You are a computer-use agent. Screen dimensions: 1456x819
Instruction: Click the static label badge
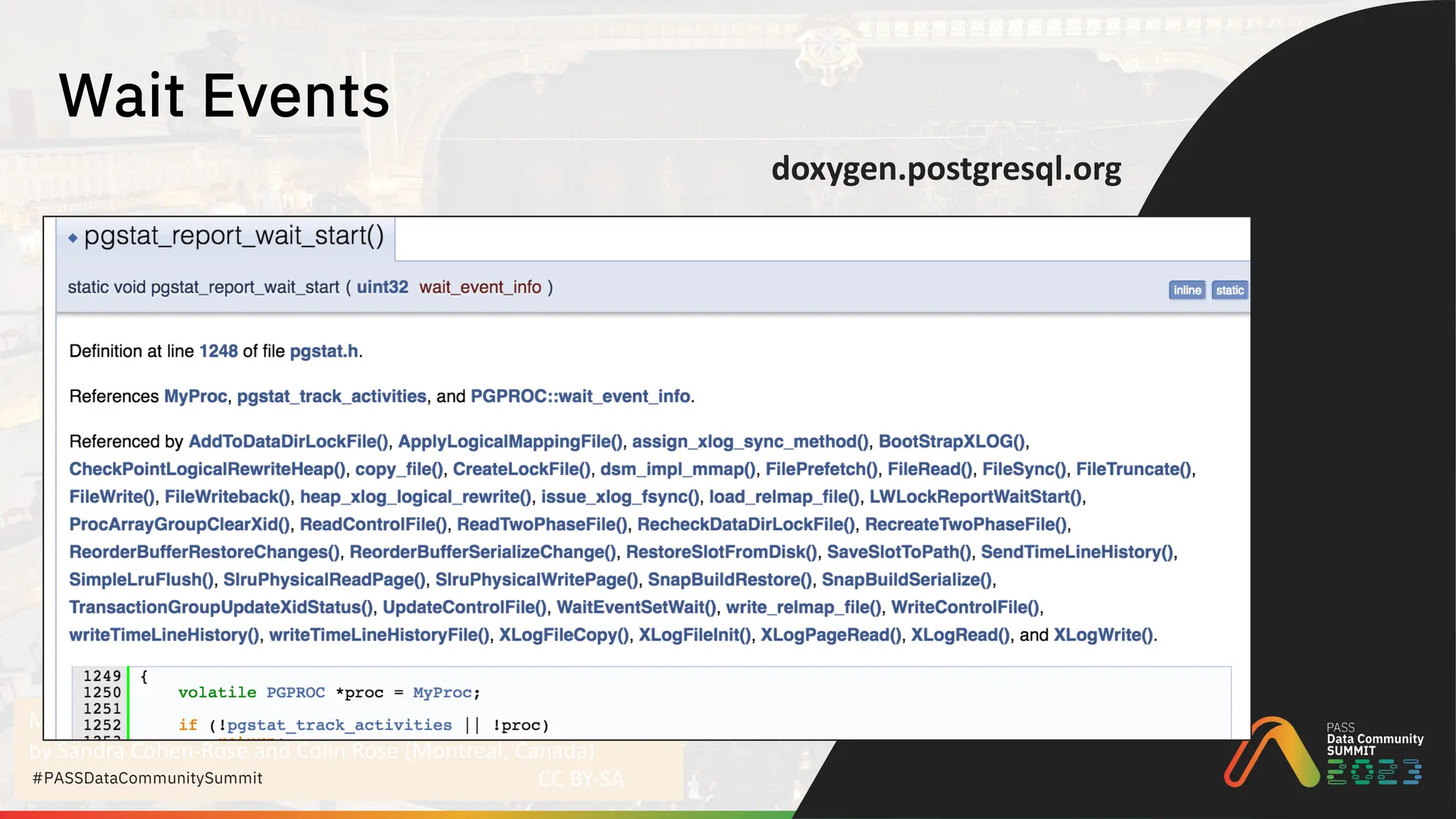(1229, 290)
